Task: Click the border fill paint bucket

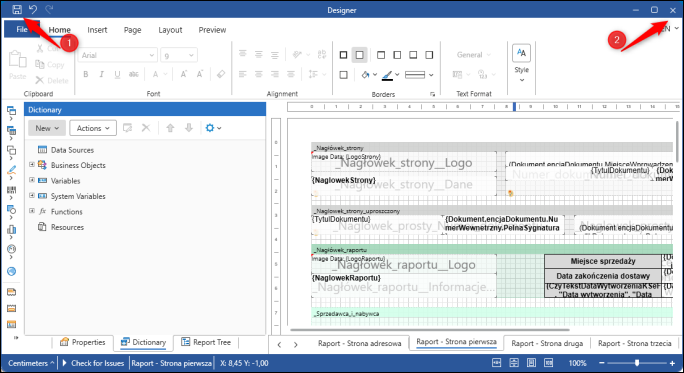Action: 365,75
